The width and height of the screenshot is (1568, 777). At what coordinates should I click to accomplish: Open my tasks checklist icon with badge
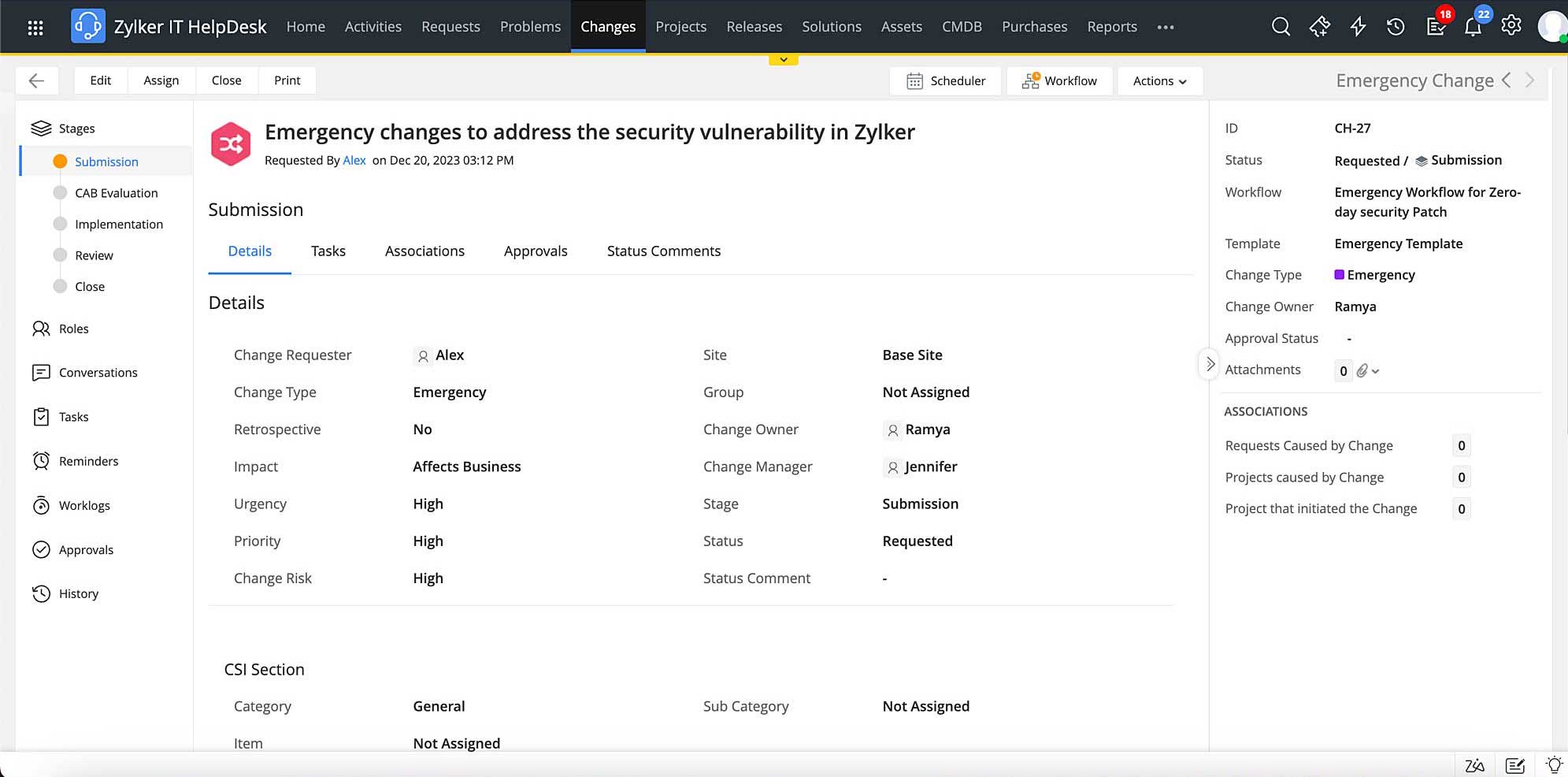pos(1436,27)
